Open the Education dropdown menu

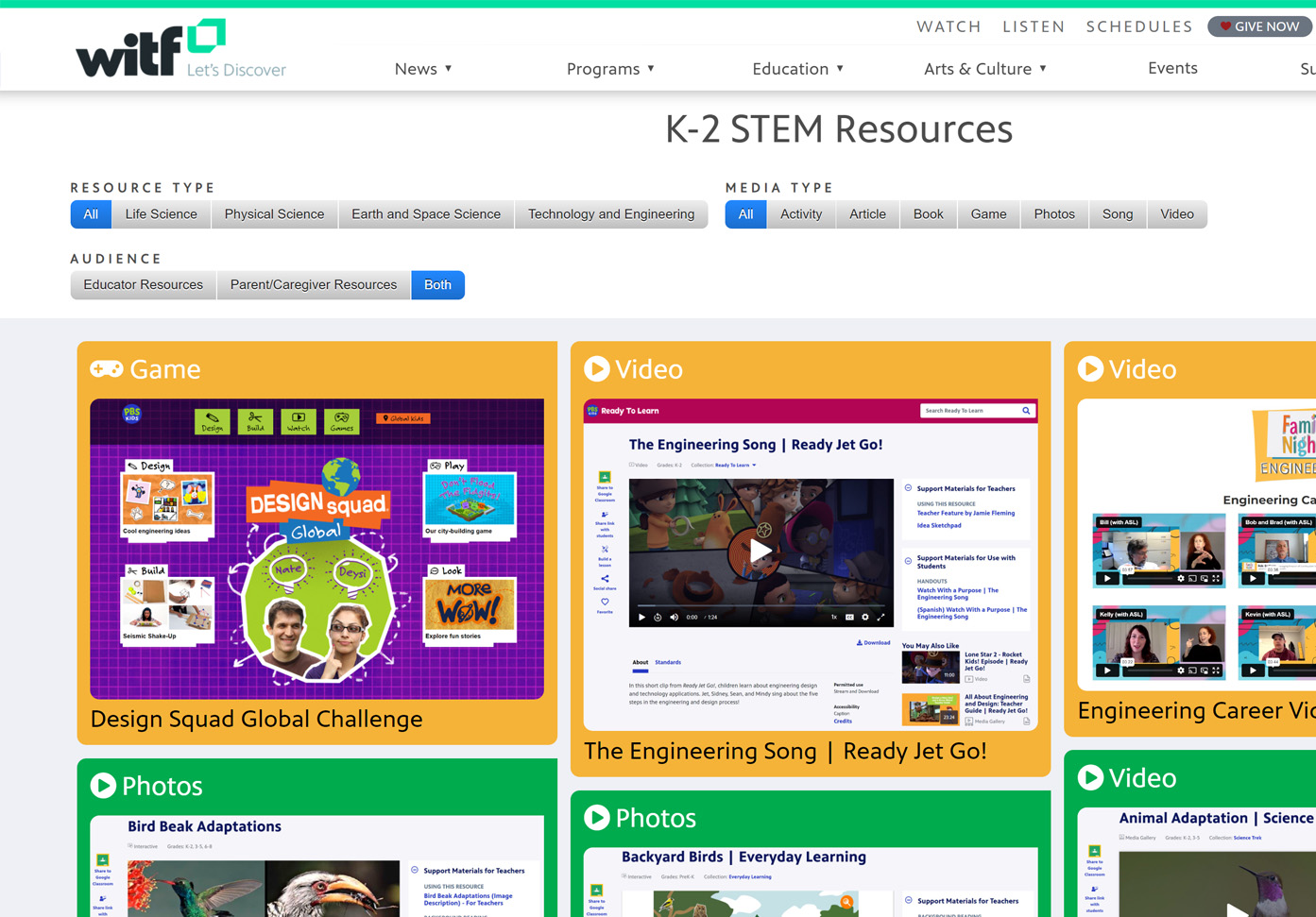(x=798, y=69)
